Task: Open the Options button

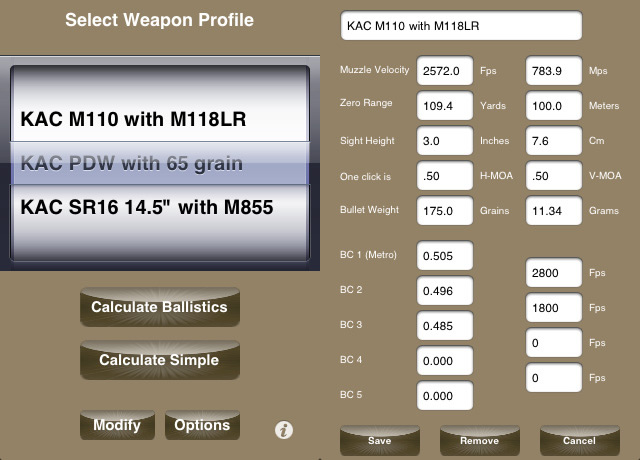Action: (x=202, y=425)
